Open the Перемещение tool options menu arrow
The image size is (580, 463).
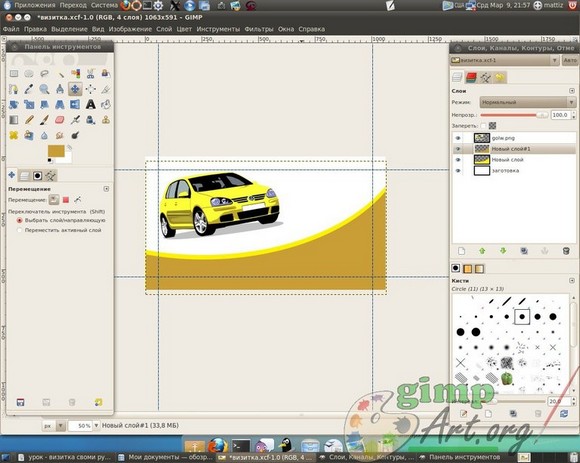106,189
